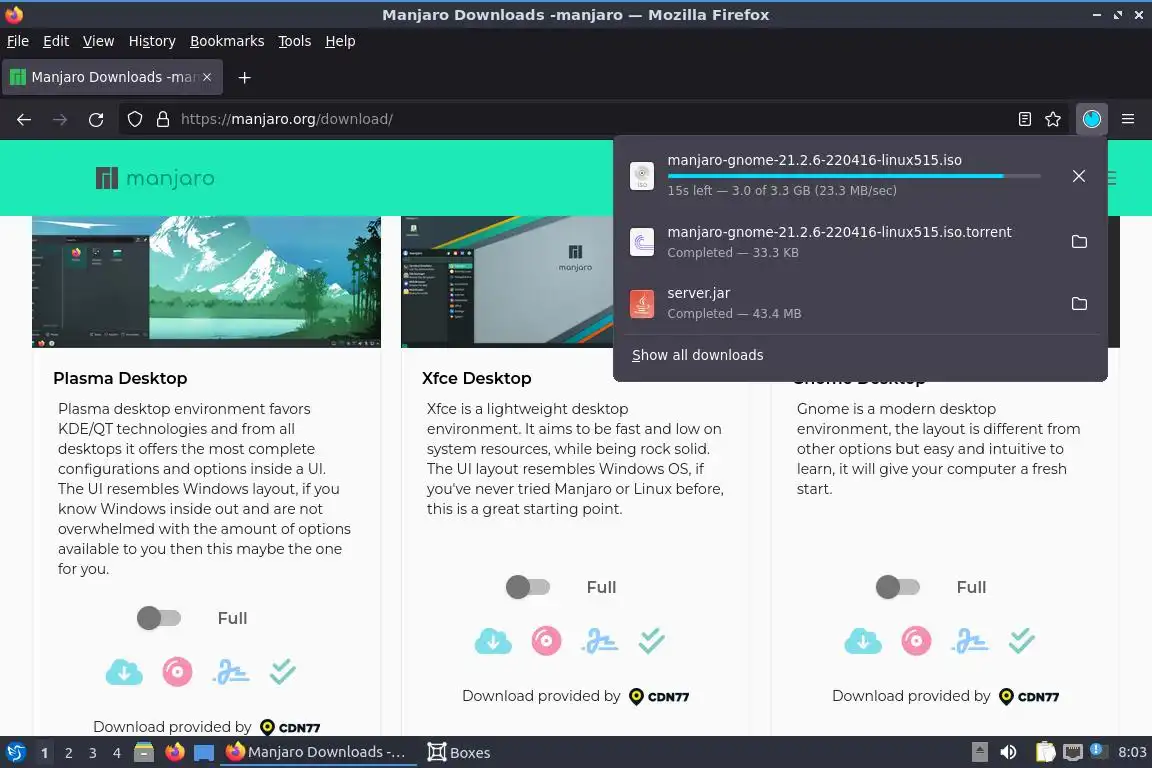Click the Xfce torrent disc icon

pos(546,641)
